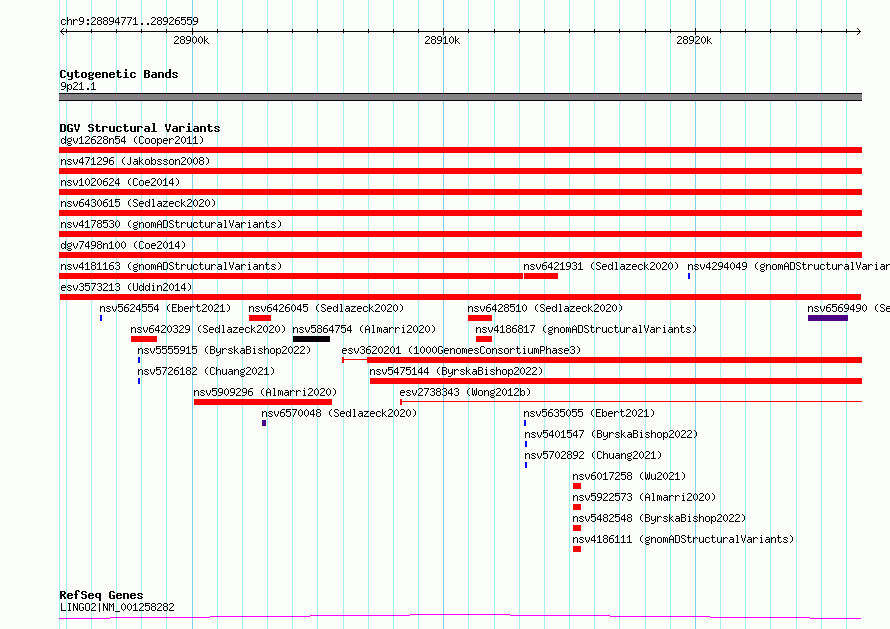
Task: Click the nsv4181163 variant label
Action: (171, 266)
